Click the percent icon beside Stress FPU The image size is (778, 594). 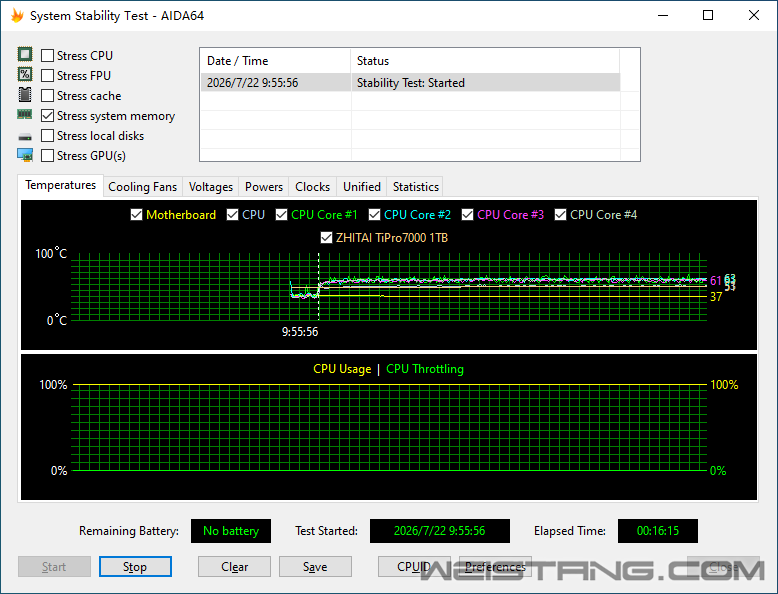(25, 74)
